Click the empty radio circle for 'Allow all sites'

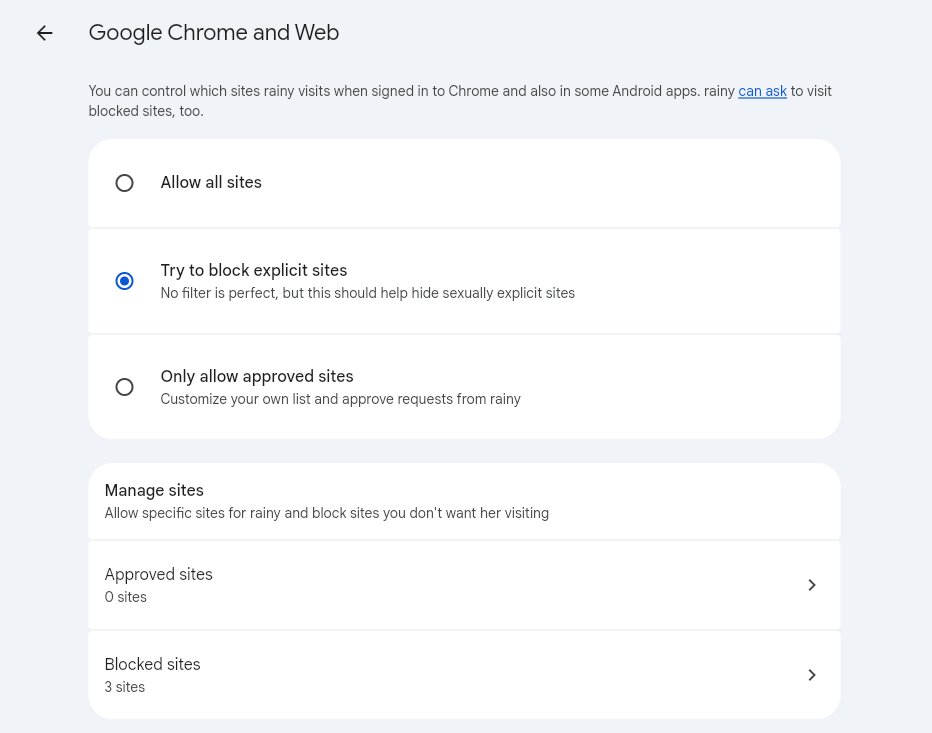[x=124, y=183]
